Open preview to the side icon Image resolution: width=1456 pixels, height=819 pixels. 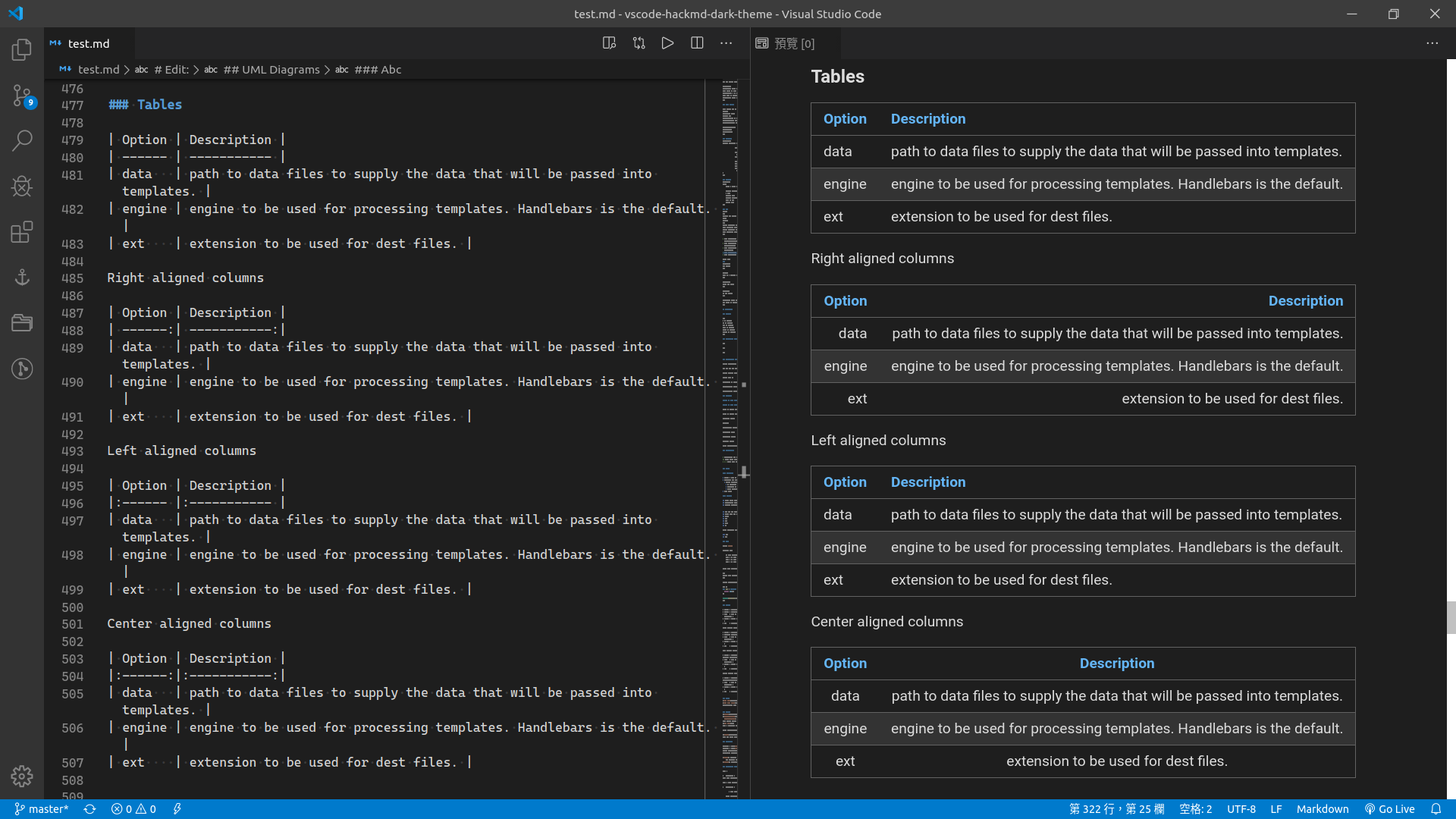[609, 43]
